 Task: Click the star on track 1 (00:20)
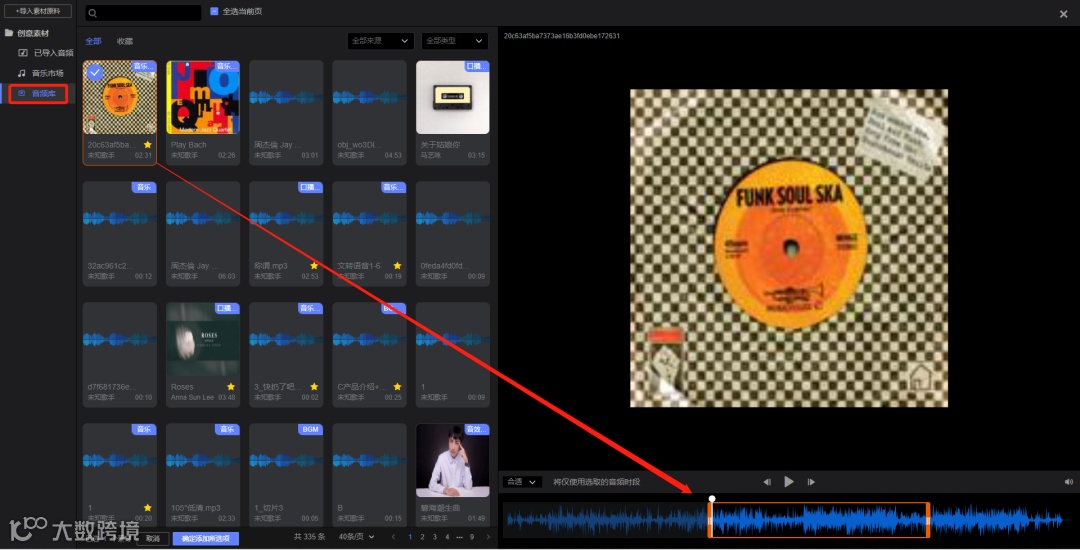coord(147,508)
